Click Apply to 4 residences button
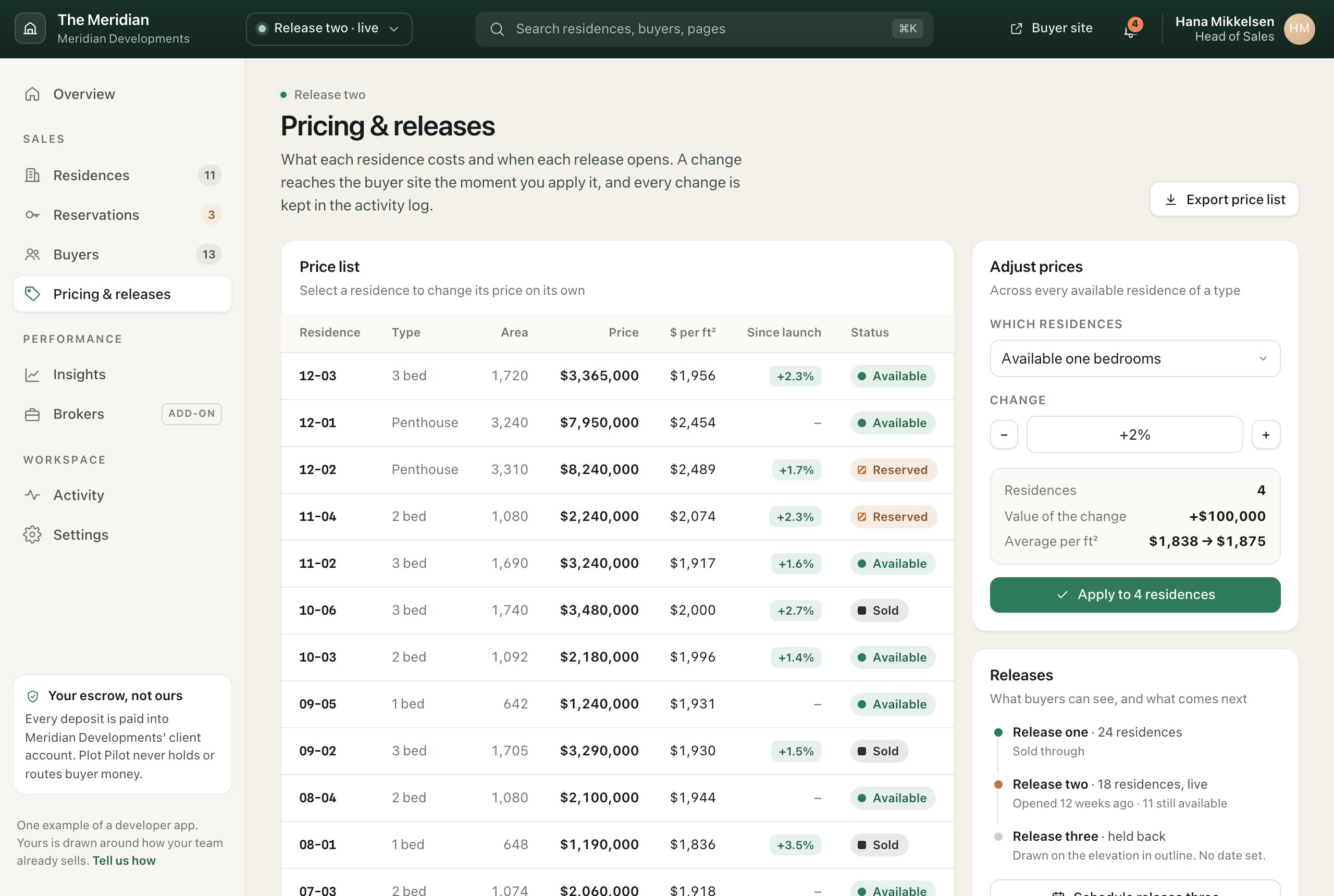 1134,595
